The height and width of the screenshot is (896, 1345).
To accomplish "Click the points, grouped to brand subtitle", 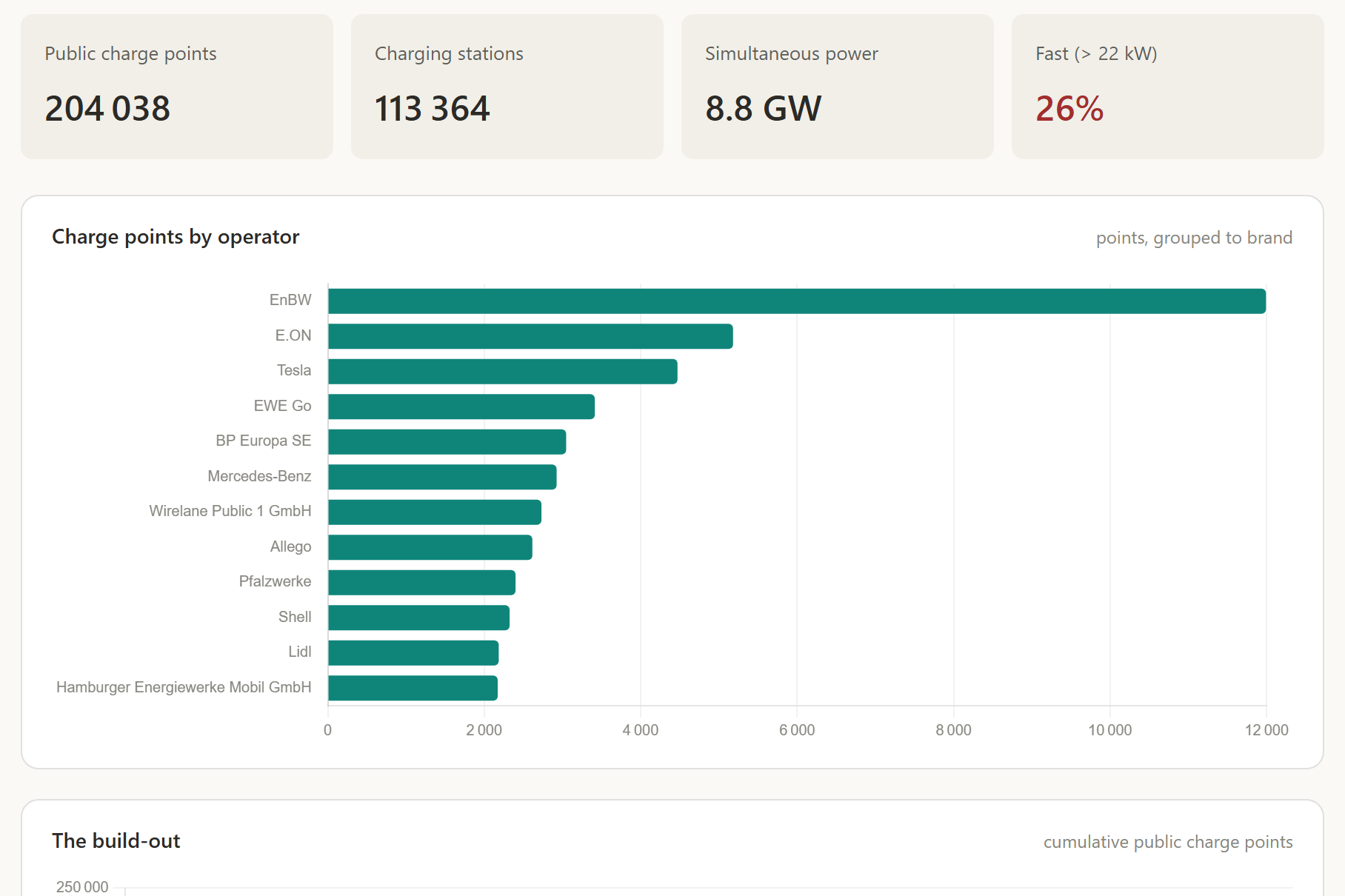I will coord(1194,238).
